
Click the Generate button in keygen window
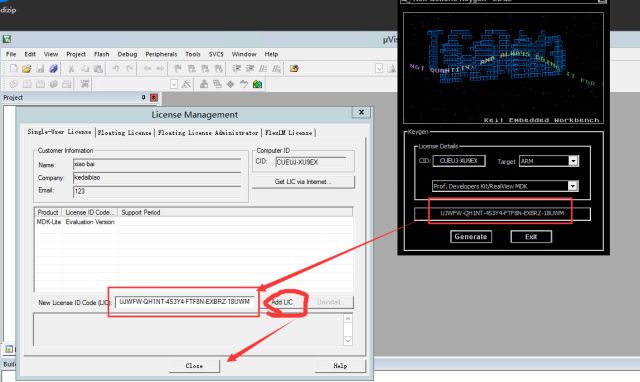[x=471, y=237]
